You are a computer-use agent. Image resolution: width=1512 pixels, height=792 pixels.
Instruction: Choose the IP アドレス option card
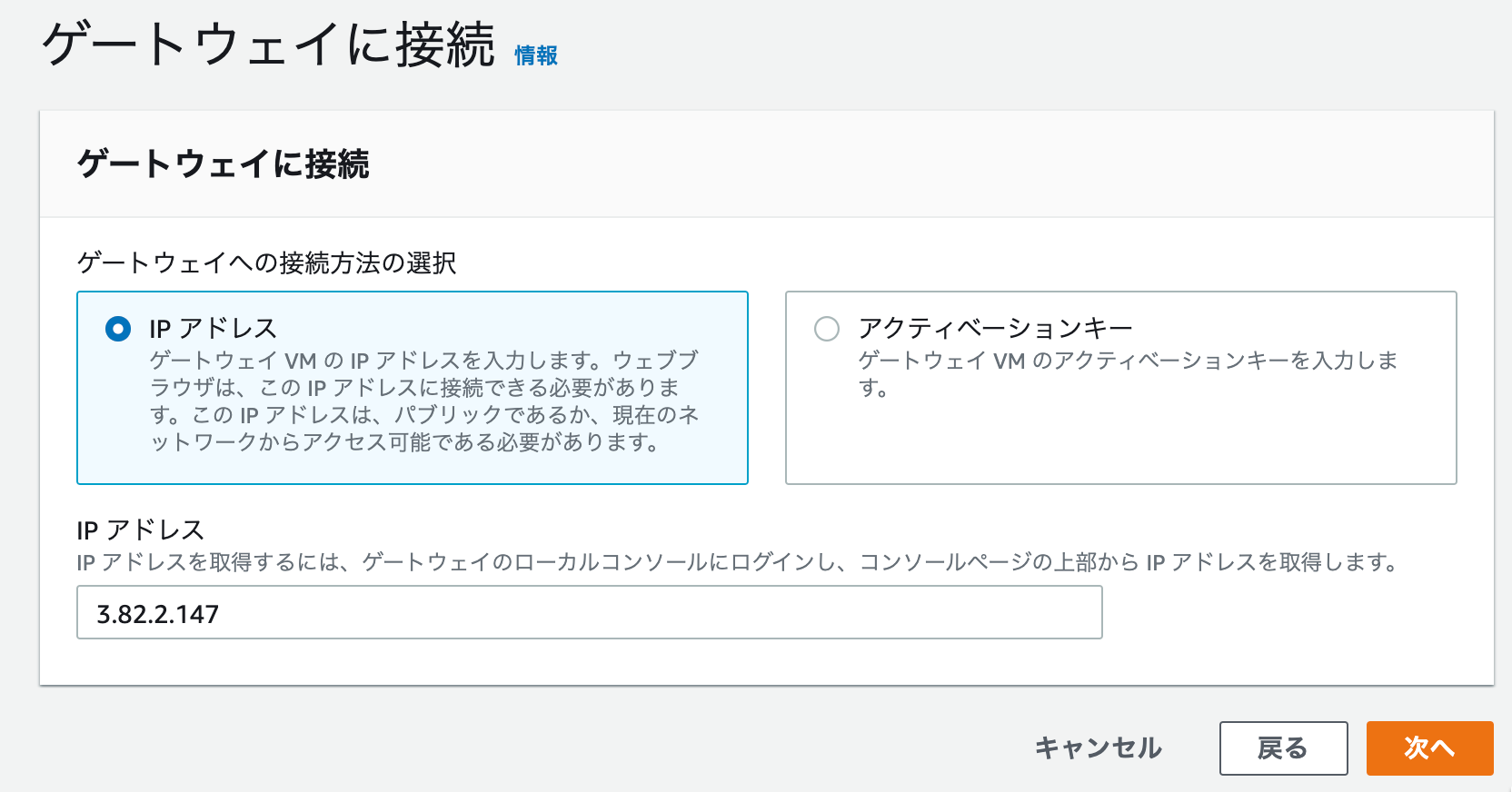click(413, 388)
